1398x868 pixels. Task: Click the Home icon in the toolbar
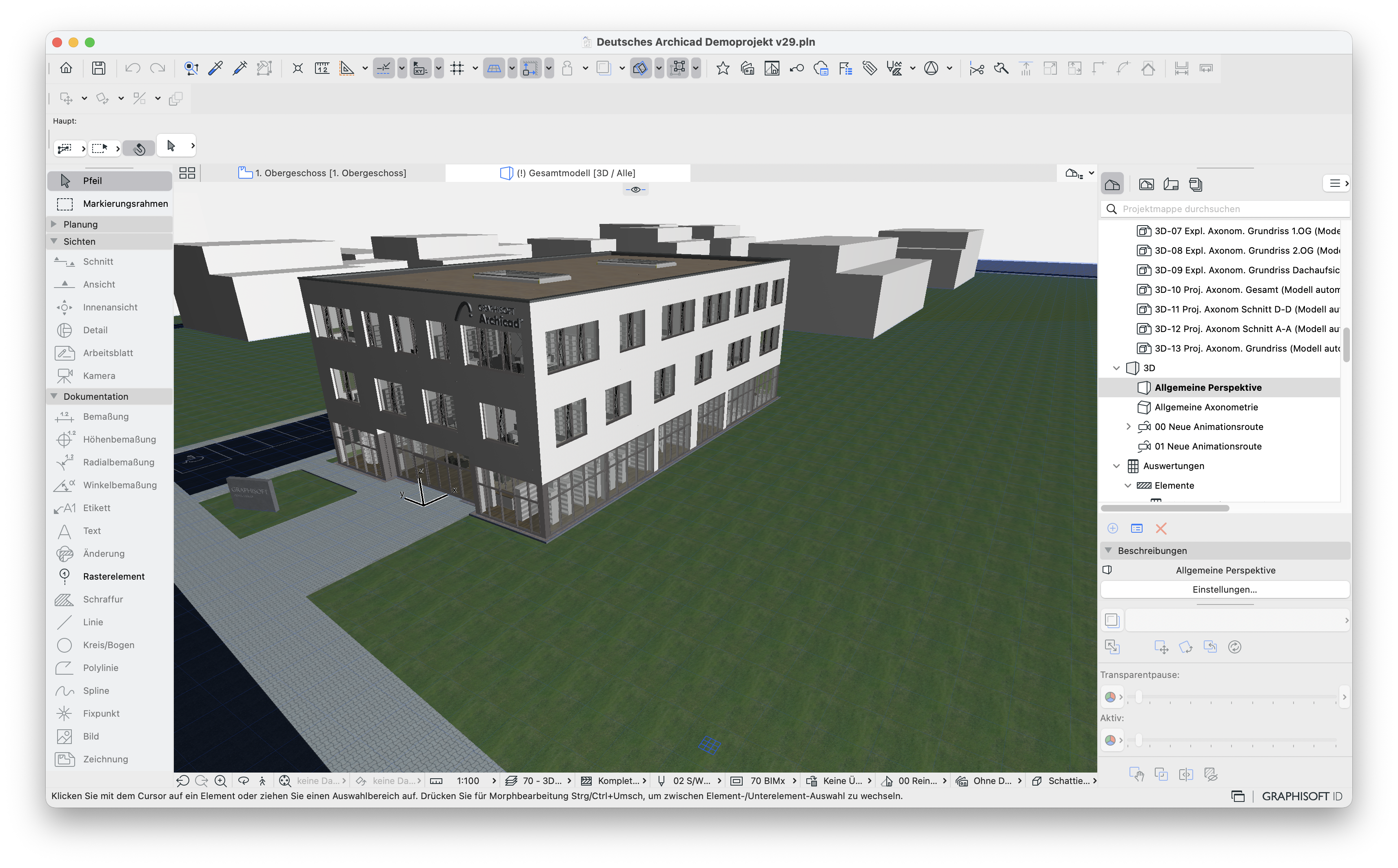[66, 68]
